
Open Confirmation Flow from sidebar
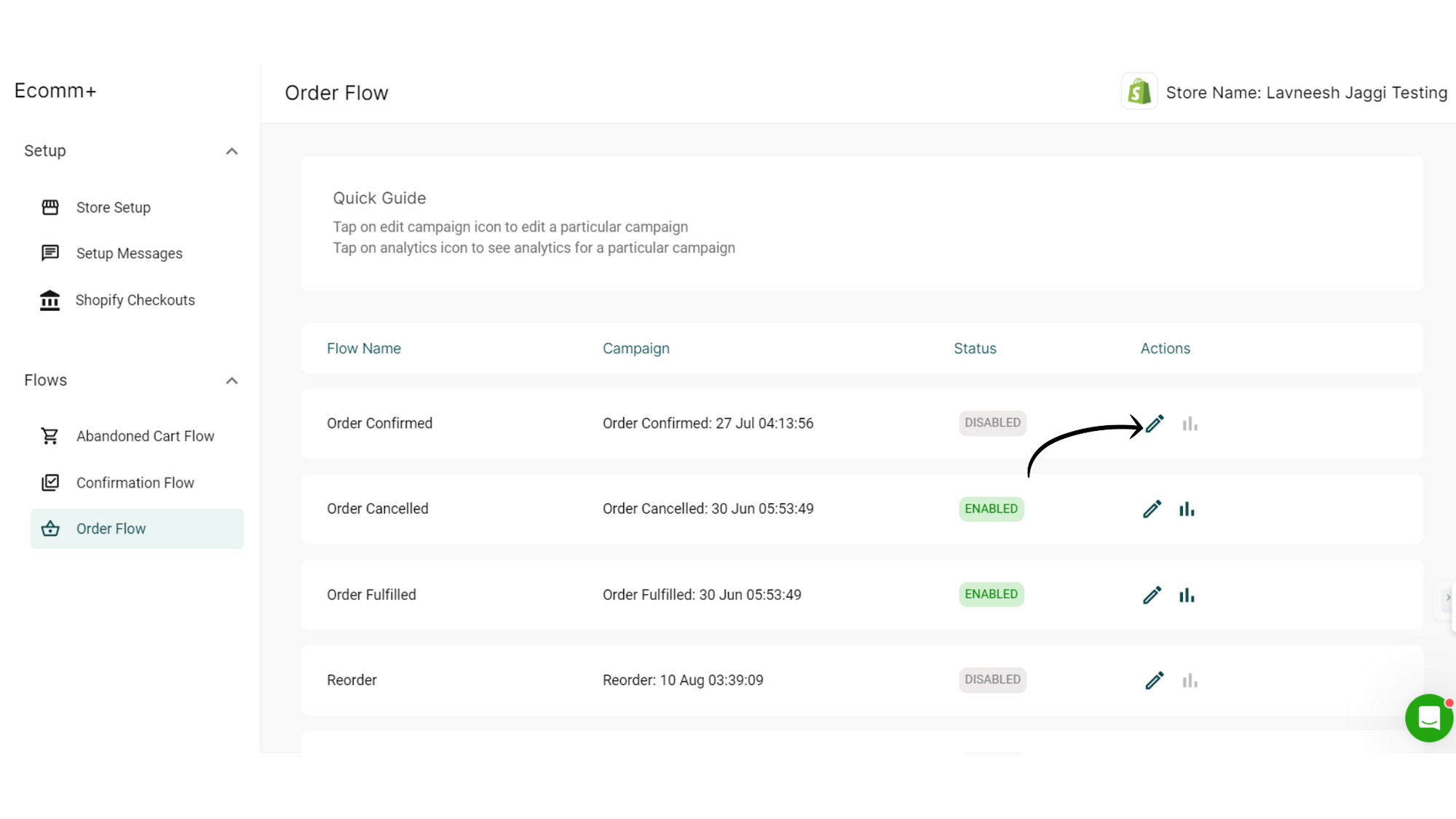click(135, 482)
